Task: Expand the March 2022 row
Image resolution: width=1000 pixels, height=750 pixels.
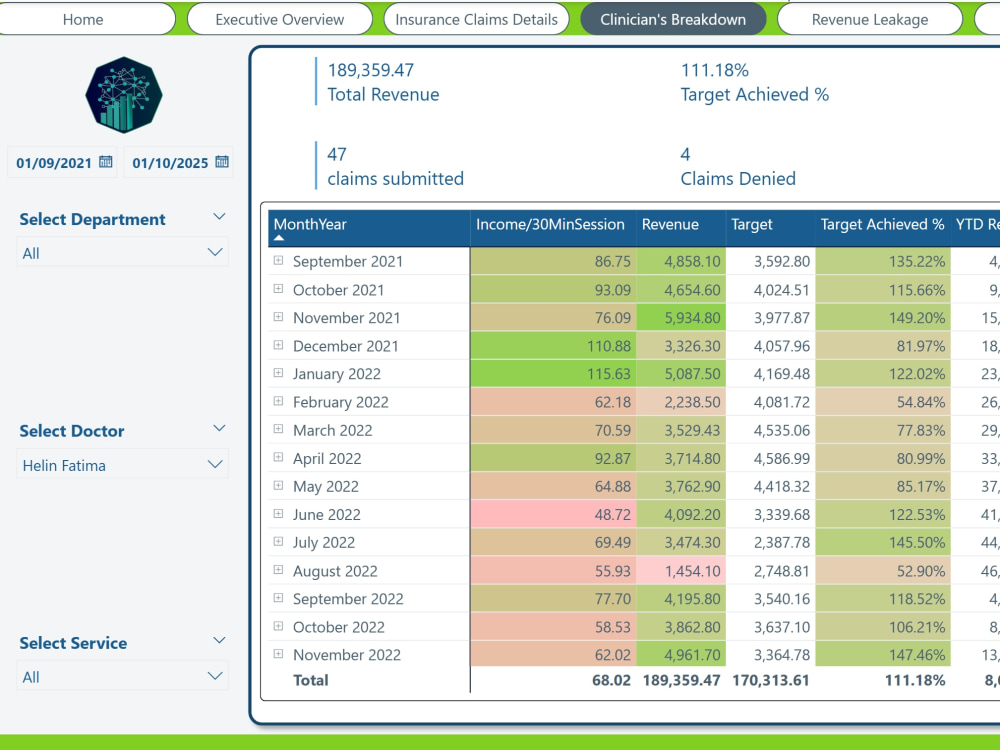Action: coord(278,429)
